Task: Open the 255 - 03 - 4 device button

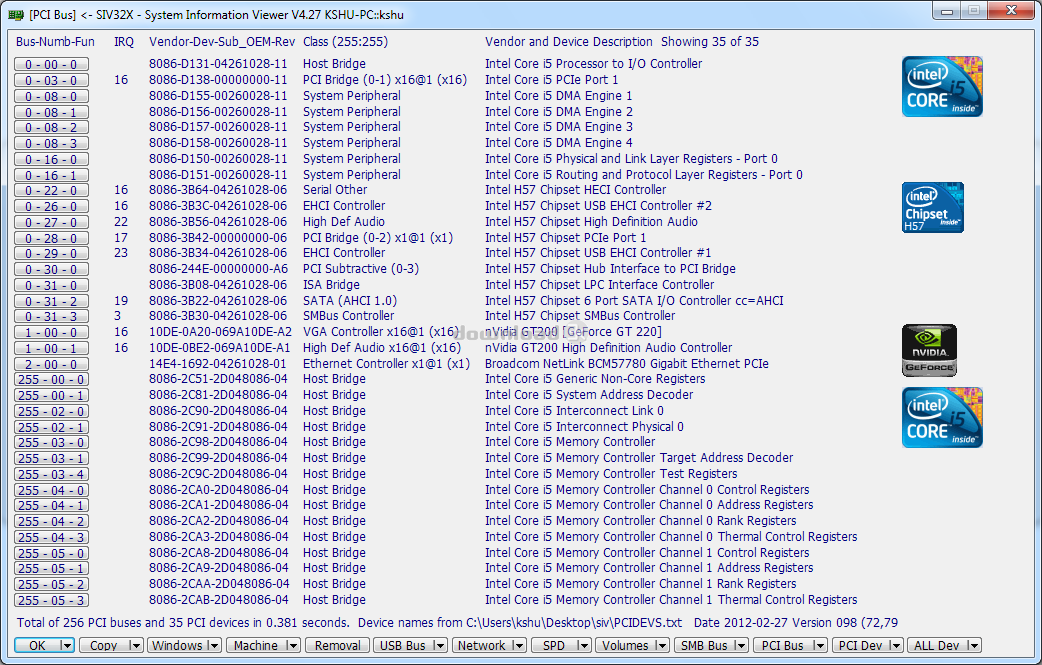Action: [x=51, y=474]
